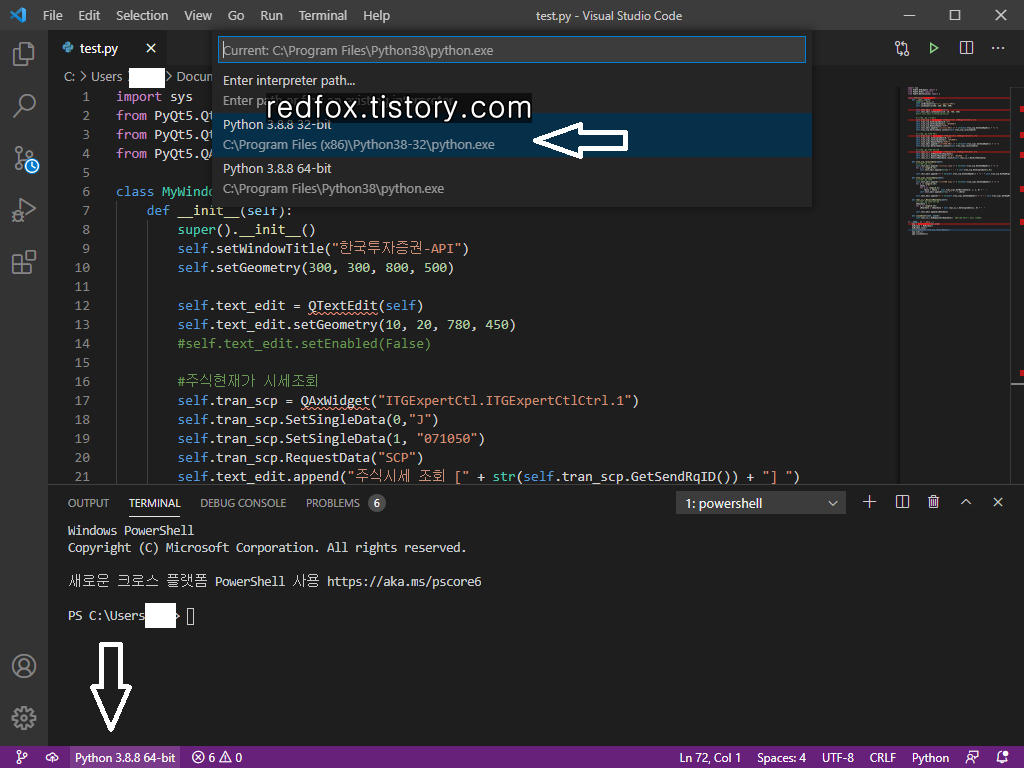The height and width of the screenshot is (768, 1024).
Task: Open the Accounts menu icon
Action: click(x=24, y=666)
